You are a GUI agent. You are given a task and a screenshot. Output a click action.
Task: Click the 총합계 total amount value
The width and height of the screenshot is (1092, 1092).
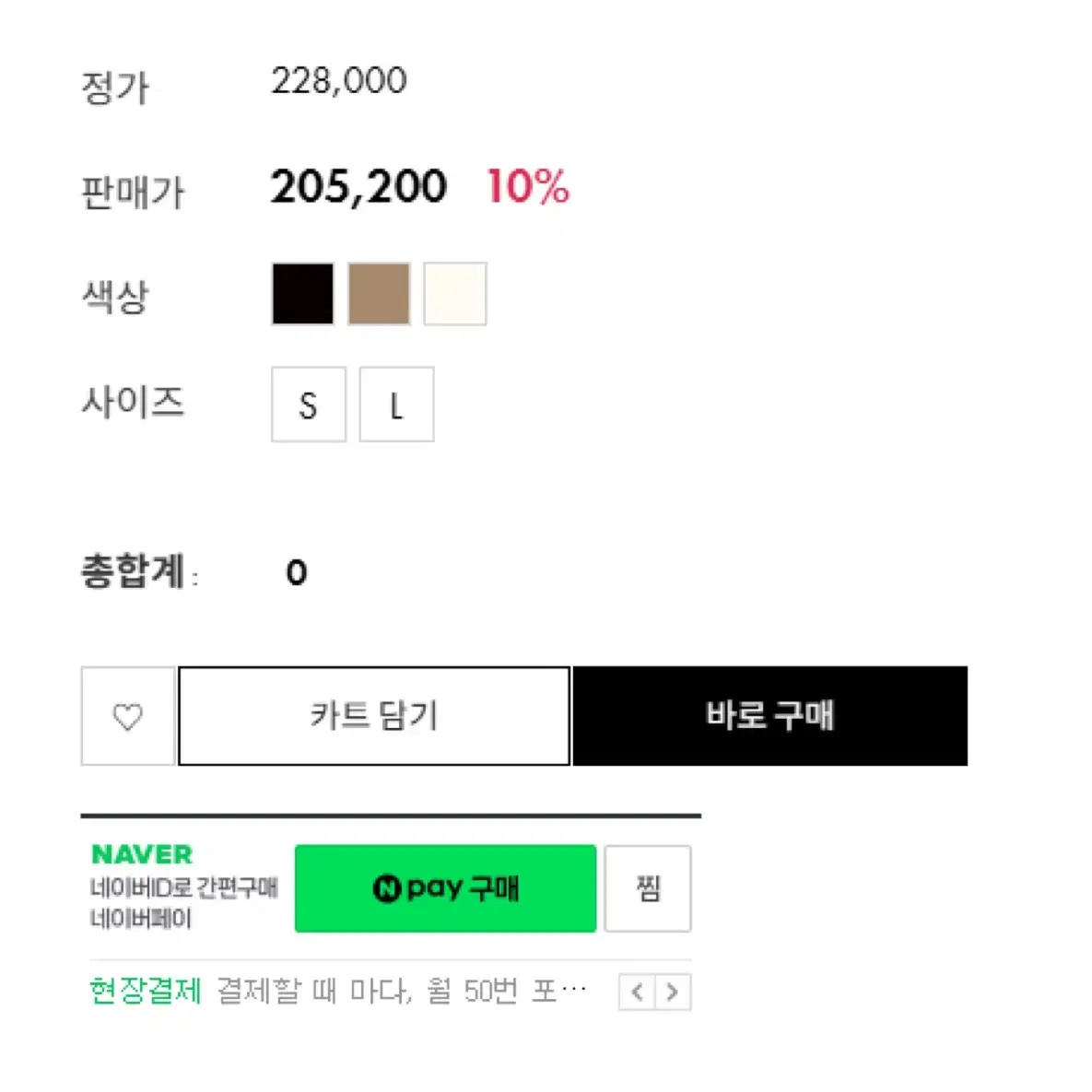pos(297,572)
